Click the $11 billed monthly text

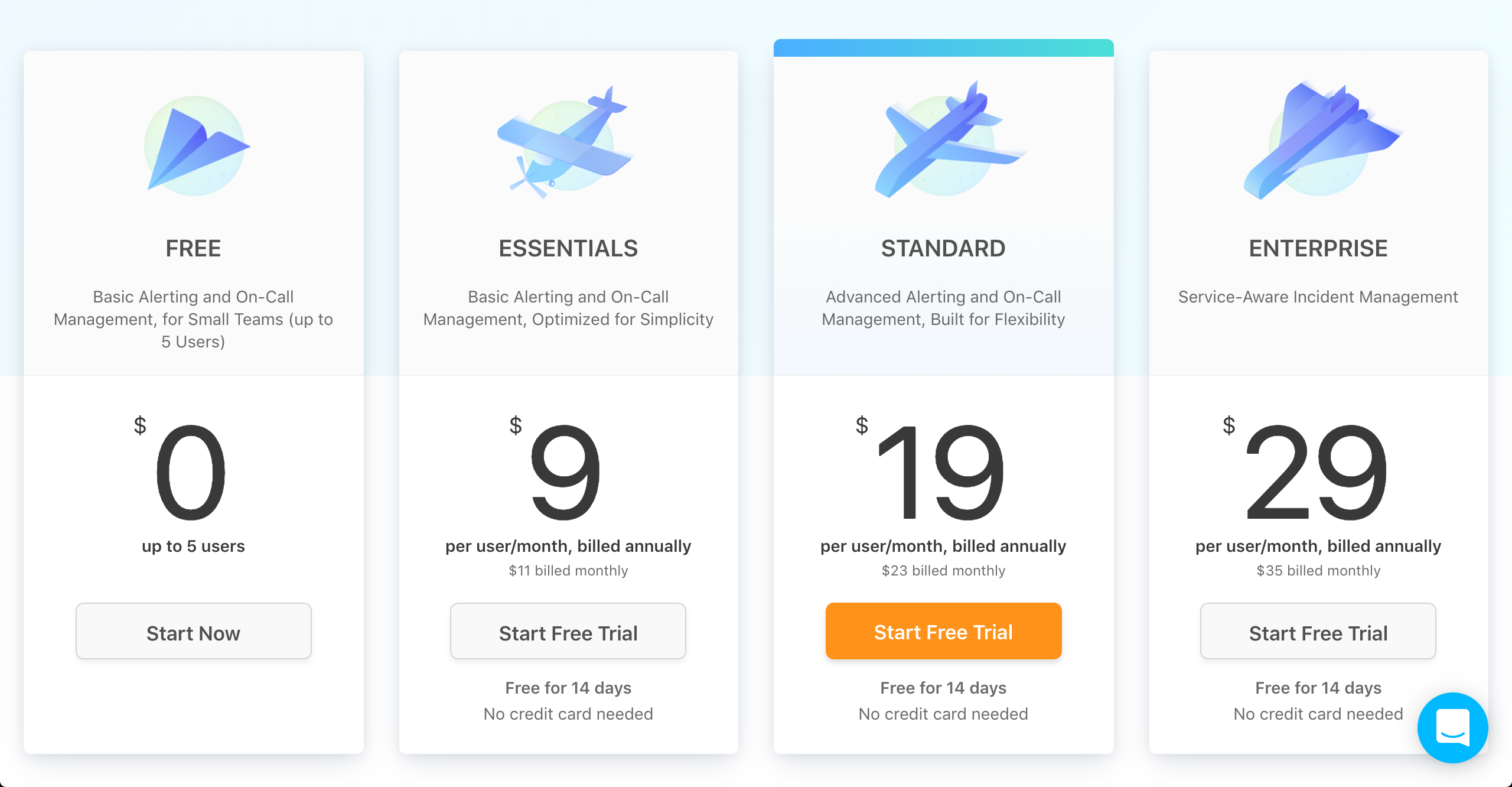(x=568, y=570)
